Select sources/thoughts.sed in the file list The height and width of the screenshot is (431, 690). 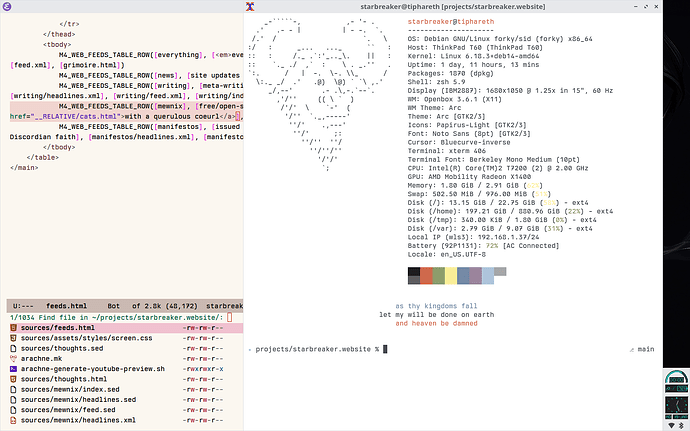pos(63,349)
